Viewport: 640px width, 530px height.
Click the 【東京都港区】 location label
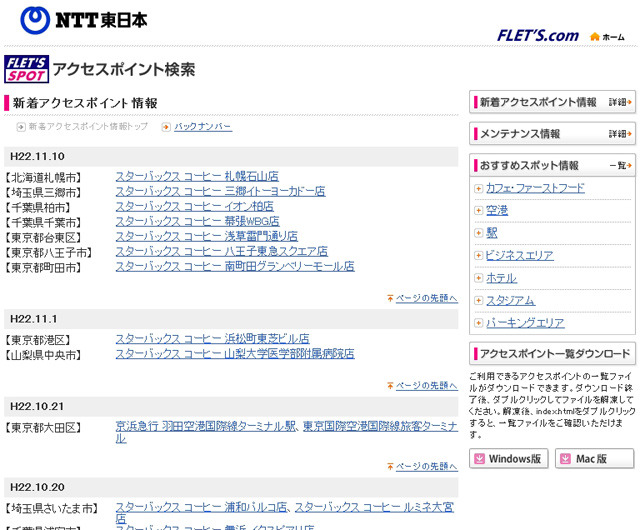pos(38,340)
